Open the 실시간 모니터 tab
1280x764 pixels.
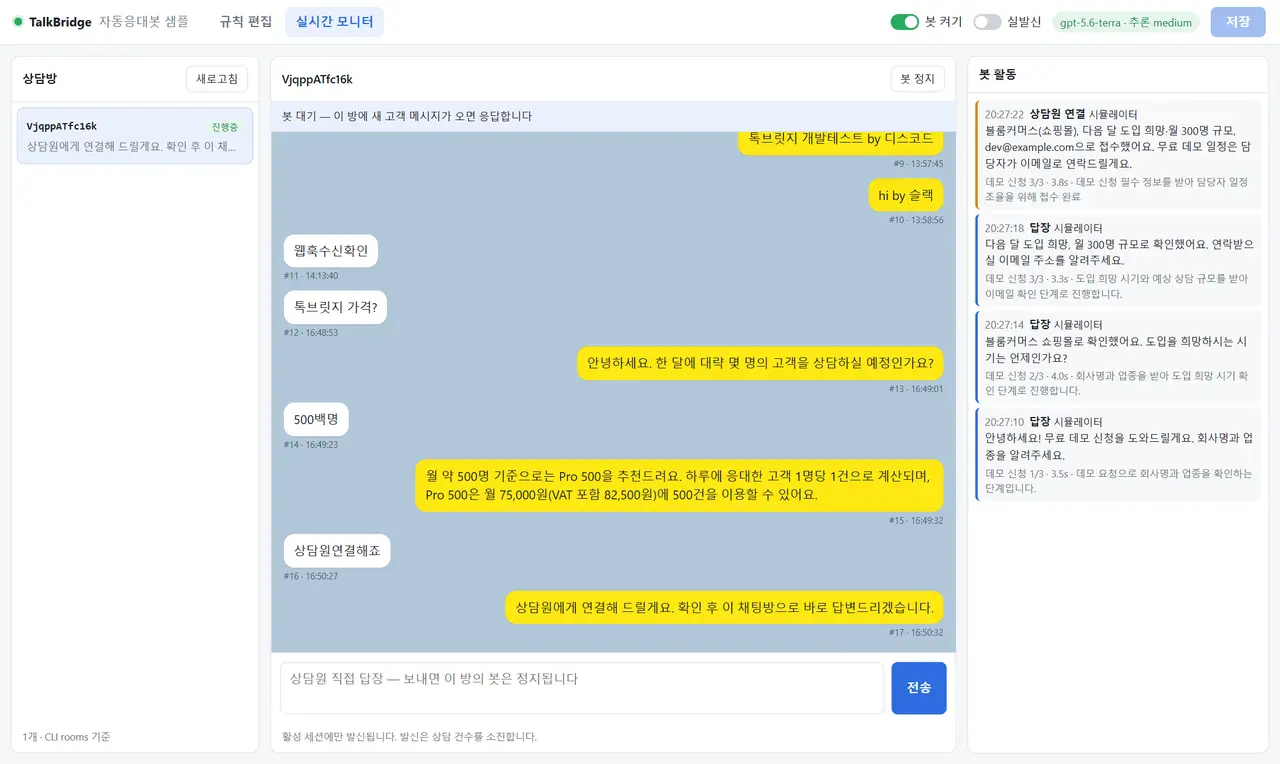click(334, 22)
